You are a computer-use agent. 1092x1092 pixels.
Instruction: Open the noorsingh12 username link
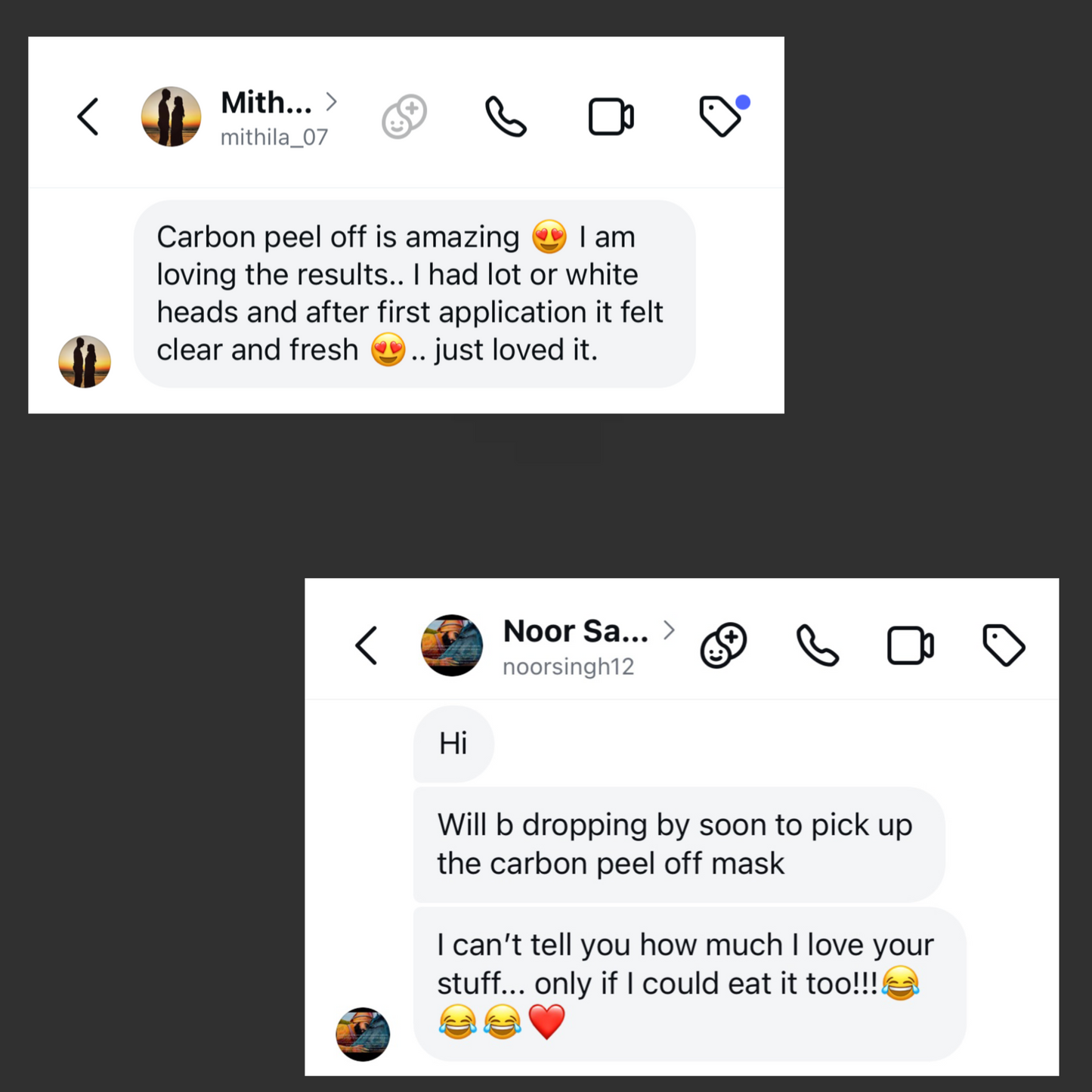click(568, 667)
